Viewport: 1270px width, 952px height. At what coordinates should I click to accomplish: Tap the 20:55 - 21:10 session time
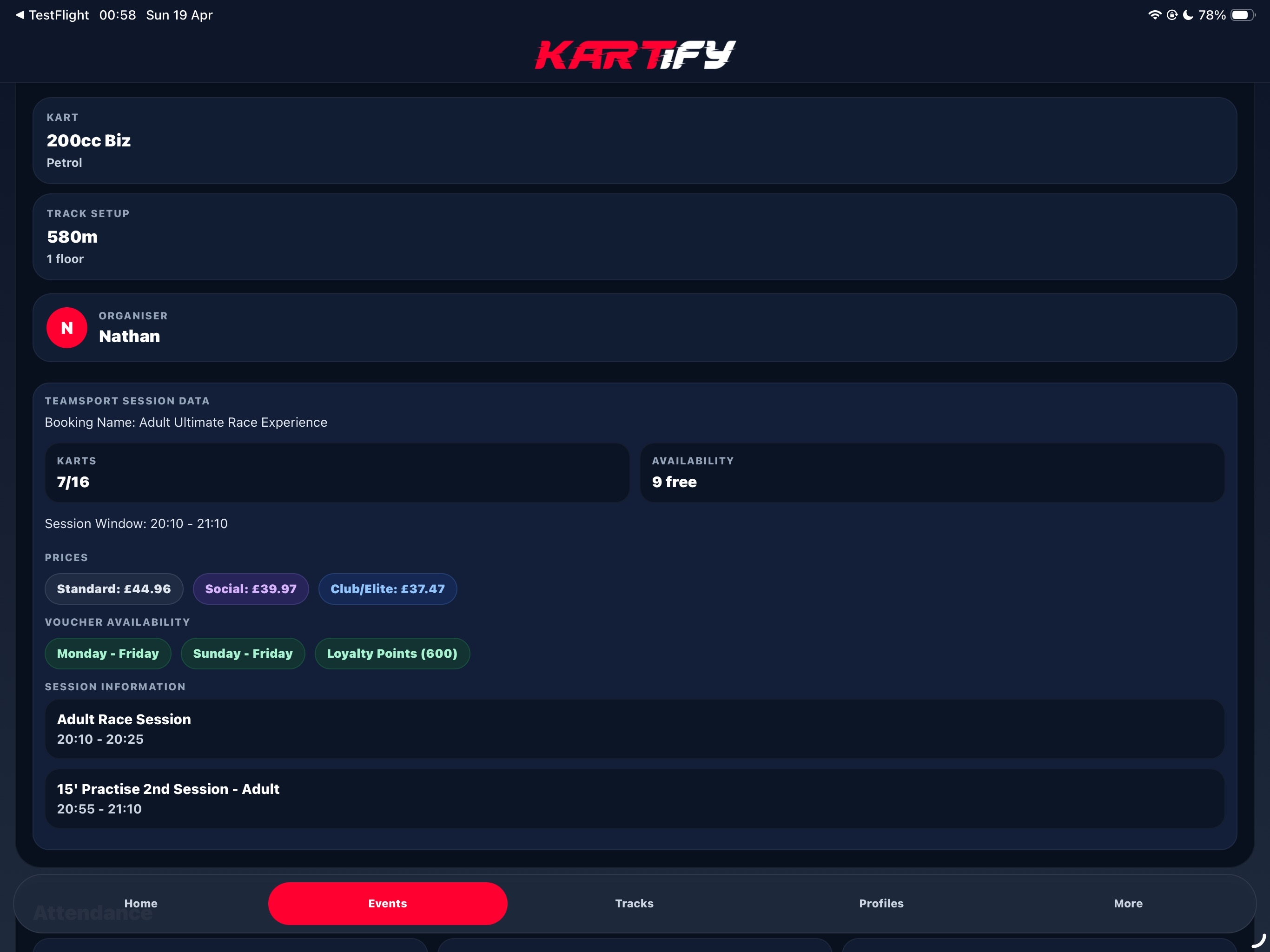[99, 808]
